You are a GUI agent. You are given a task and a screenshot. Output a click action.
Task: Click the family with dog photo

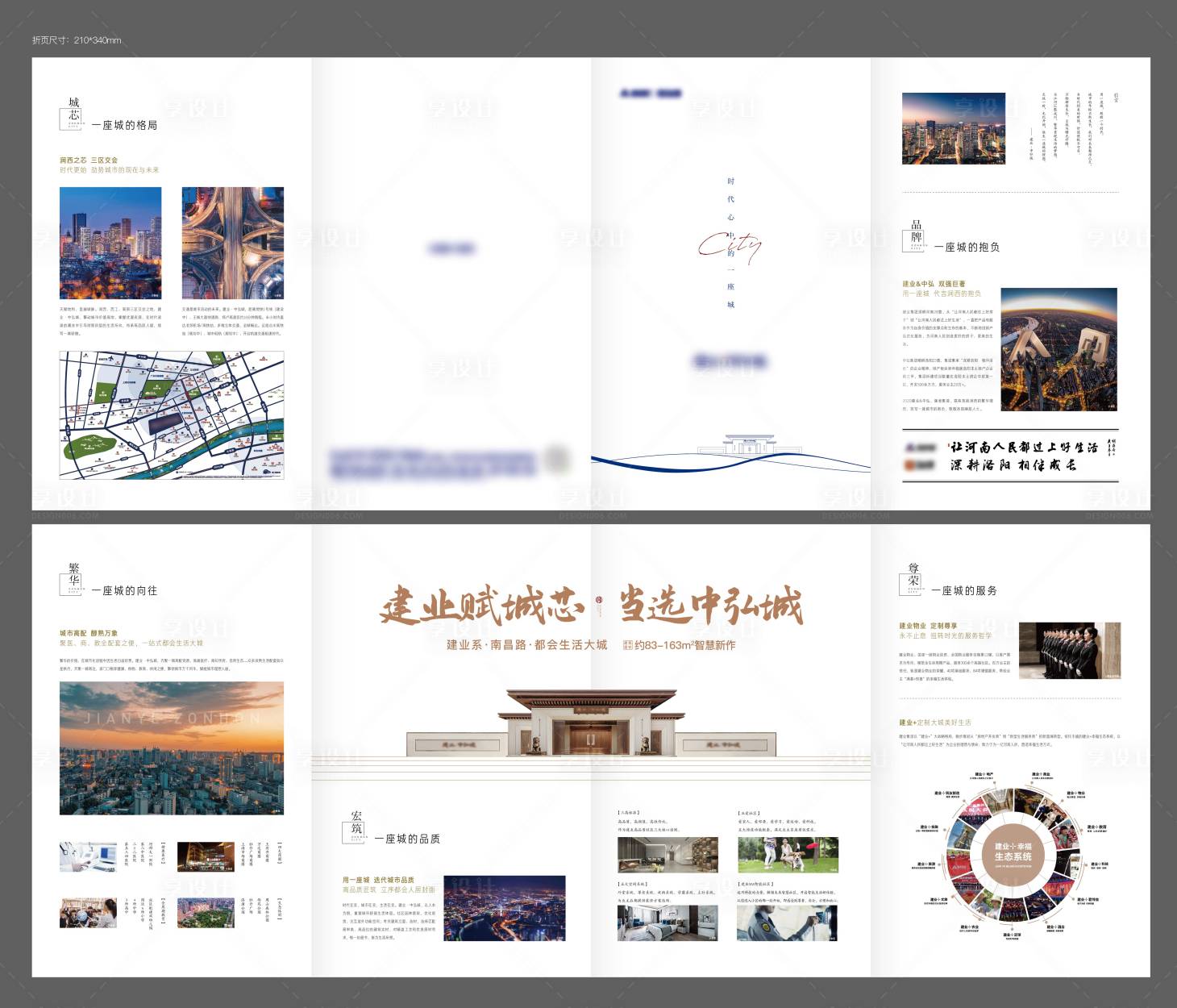coord(788,855)
